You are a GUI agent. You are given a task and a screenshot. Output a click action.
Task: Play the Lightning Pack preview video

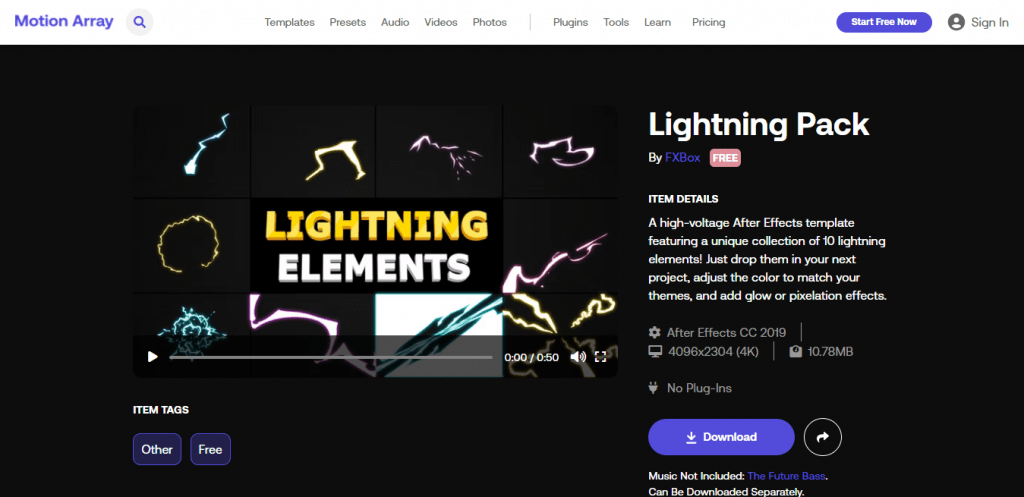(x=153, y=357)
